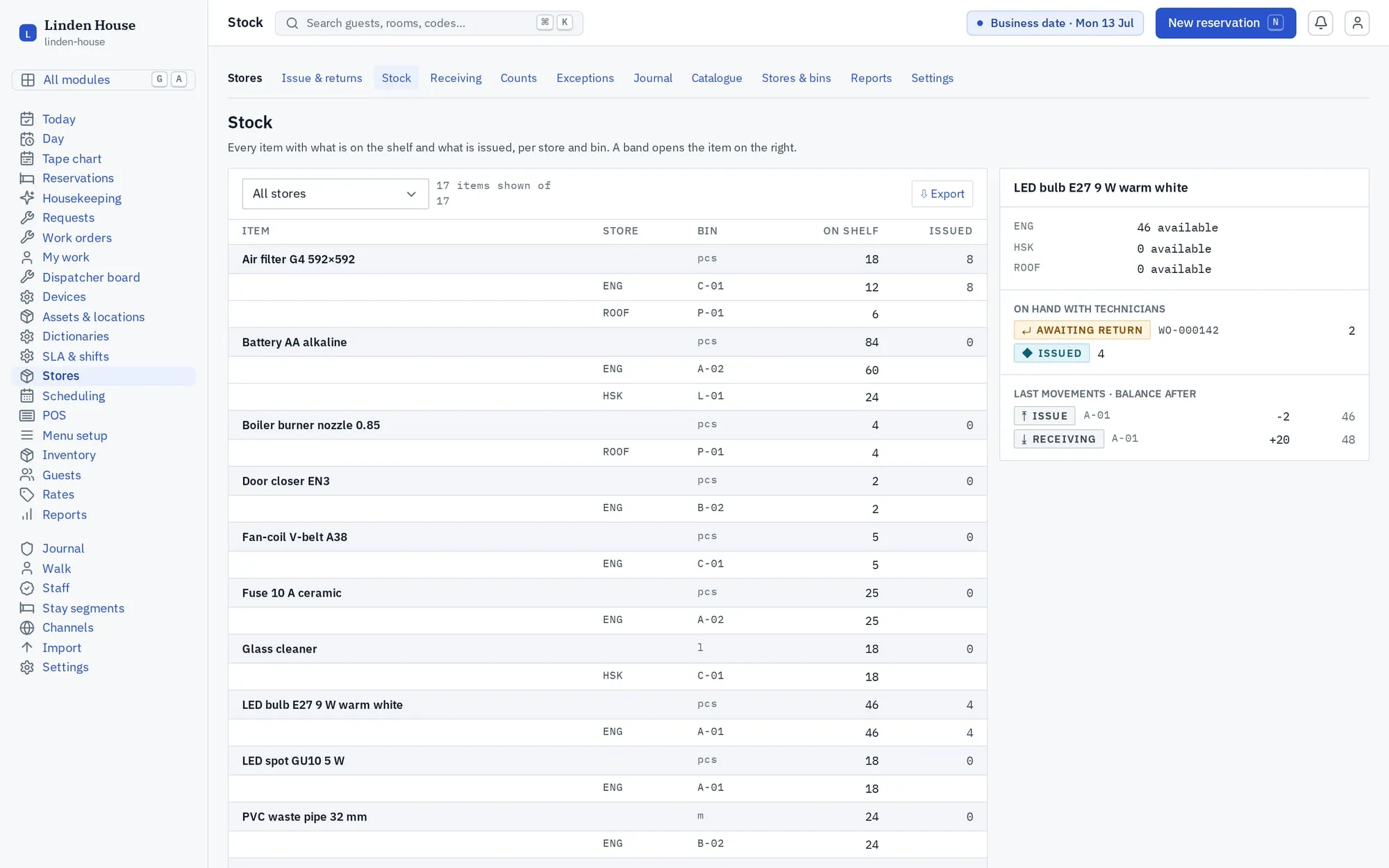Screen dimensions: 1389x868
Task: Click the Export button
Action: coord(942,194)
